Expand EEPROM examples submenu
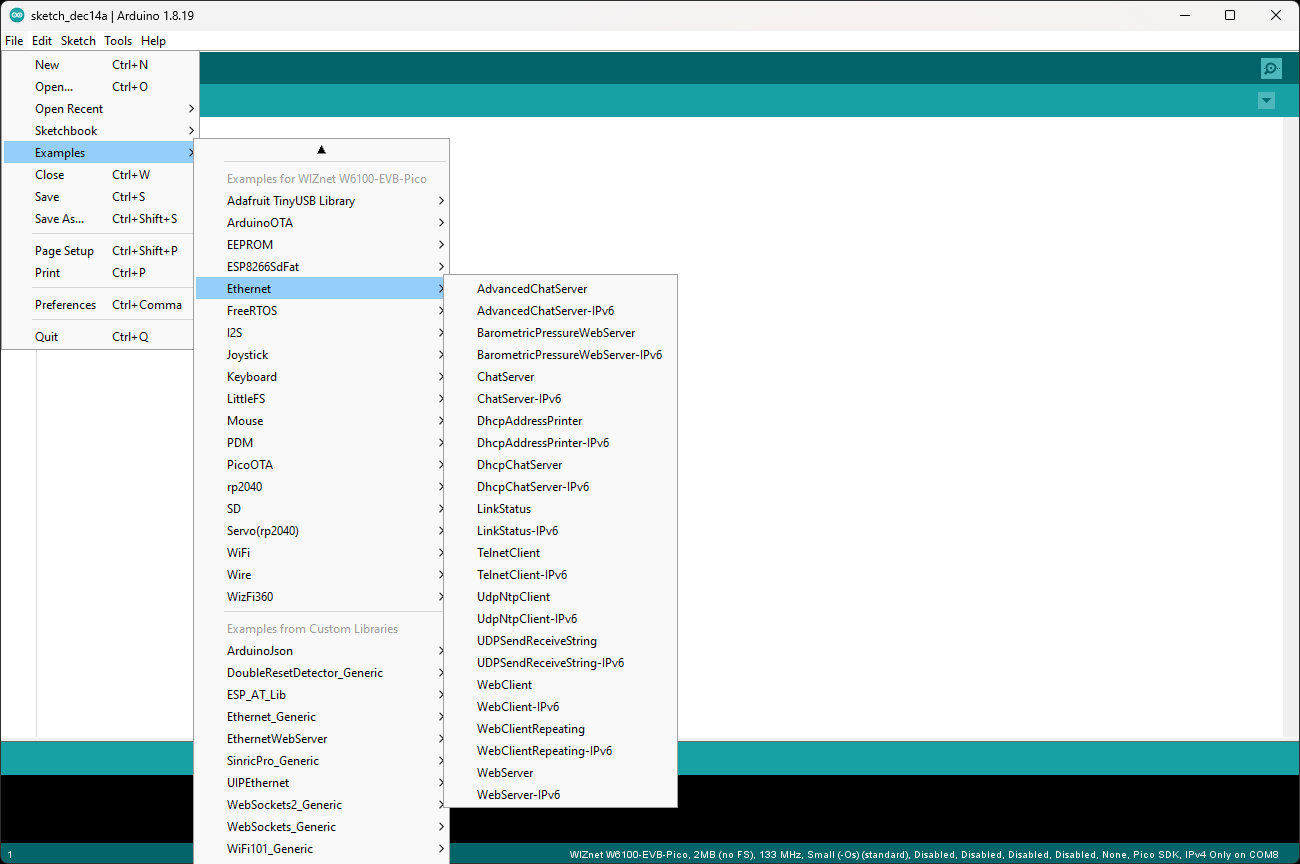This screenshot has height=864, width=1300. coord(322,245)
